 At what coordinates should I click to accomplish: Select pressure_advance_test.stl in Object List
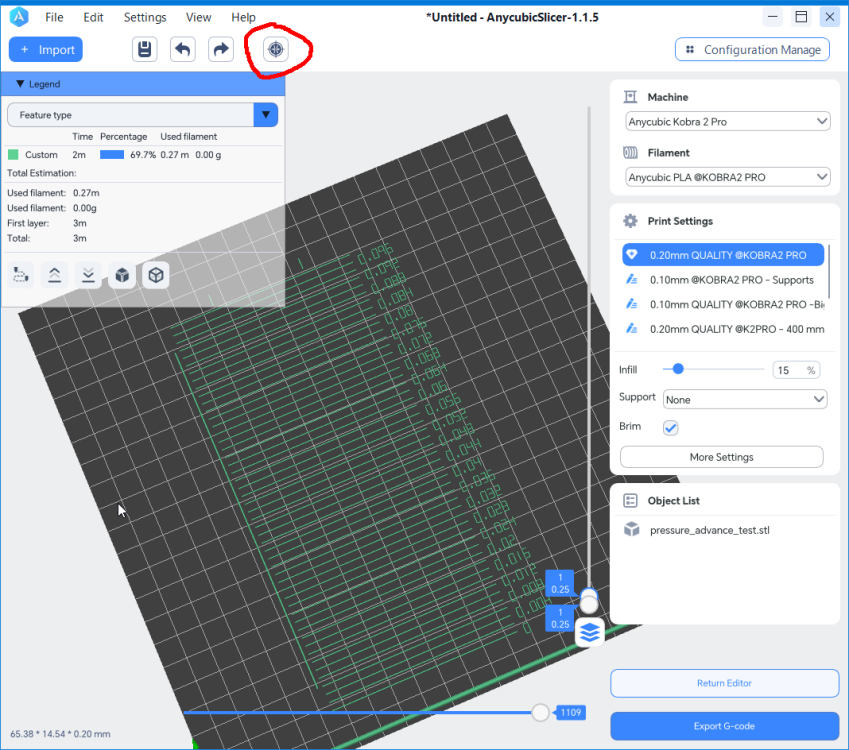coord(709,530)
